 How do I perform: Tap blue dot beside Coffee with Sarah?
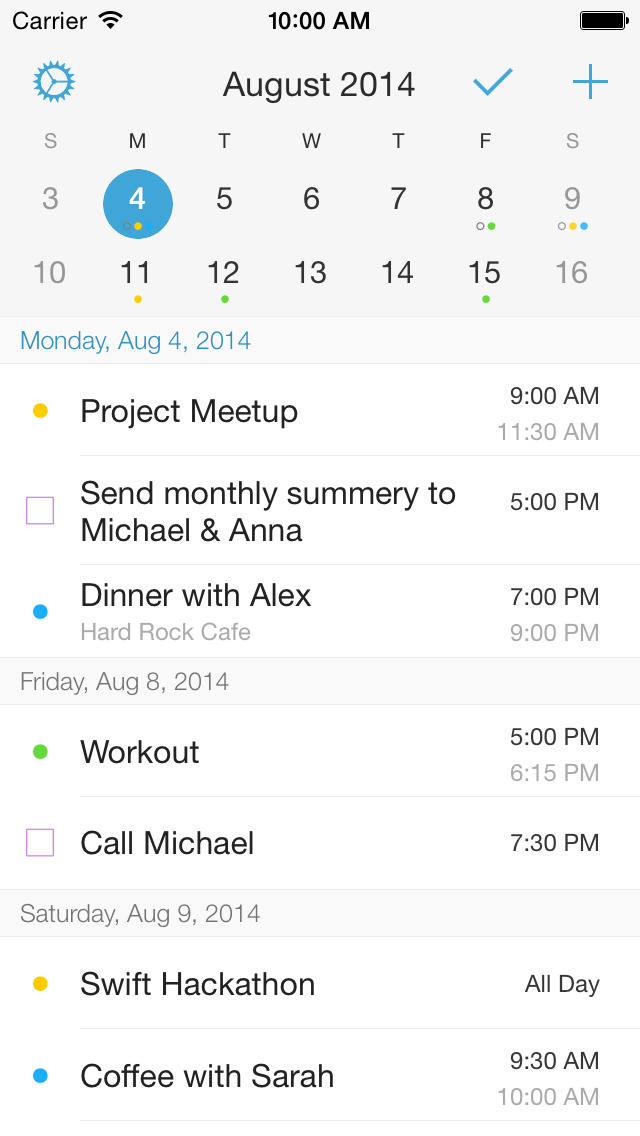tap(40, 1076)
